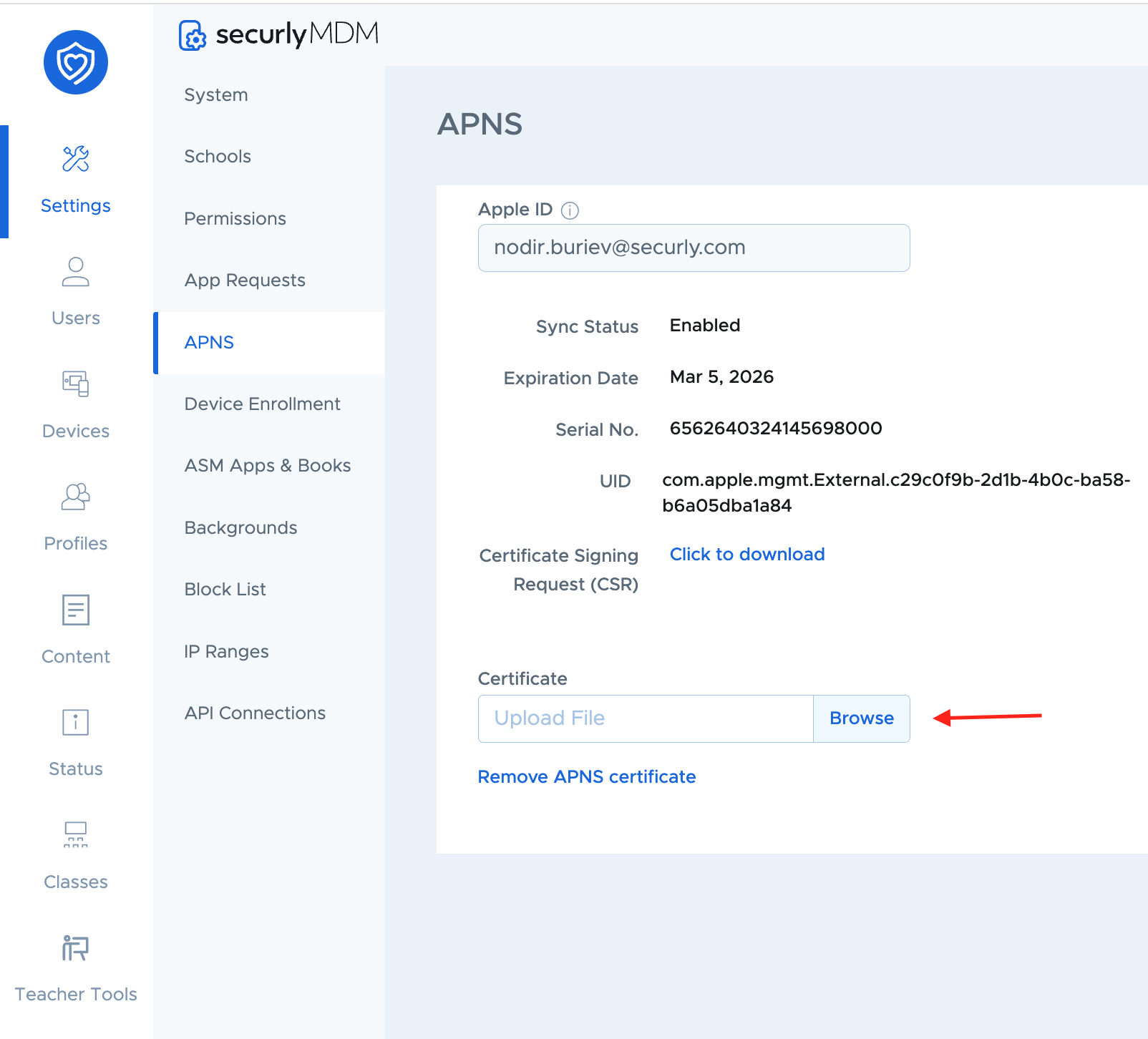Go to Device Enrollment settings
This screenshot has width=1148, height=1039.
(x=263, y=404)
